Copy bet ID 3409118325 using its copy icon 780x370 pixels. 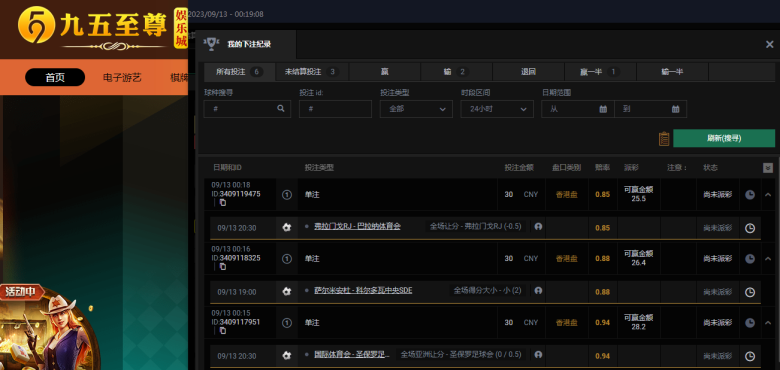tap(222, 267)
